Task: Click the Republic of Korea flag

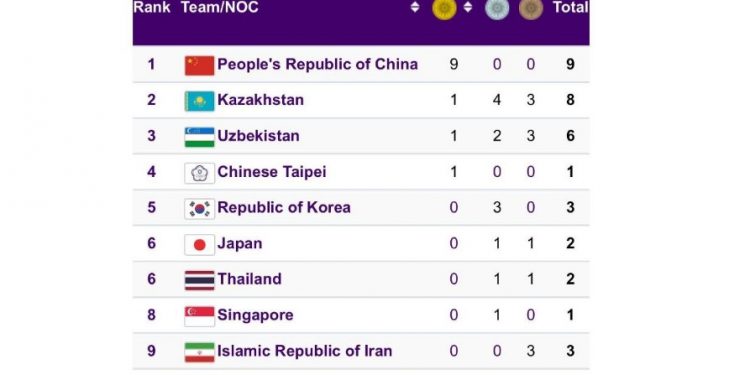Action: (x=199, y=209)
